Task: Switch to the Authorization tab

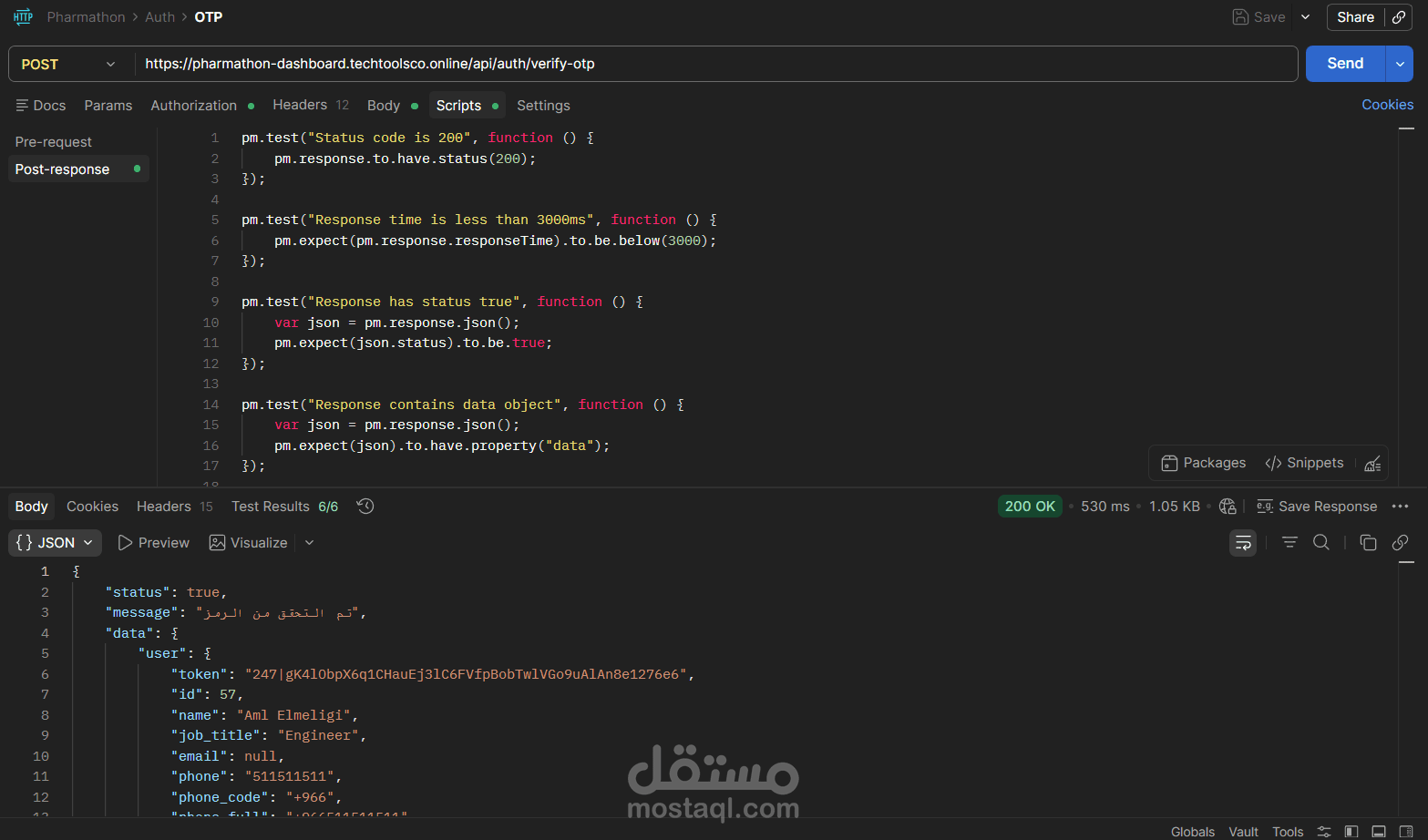Action: tap(202, 106)
